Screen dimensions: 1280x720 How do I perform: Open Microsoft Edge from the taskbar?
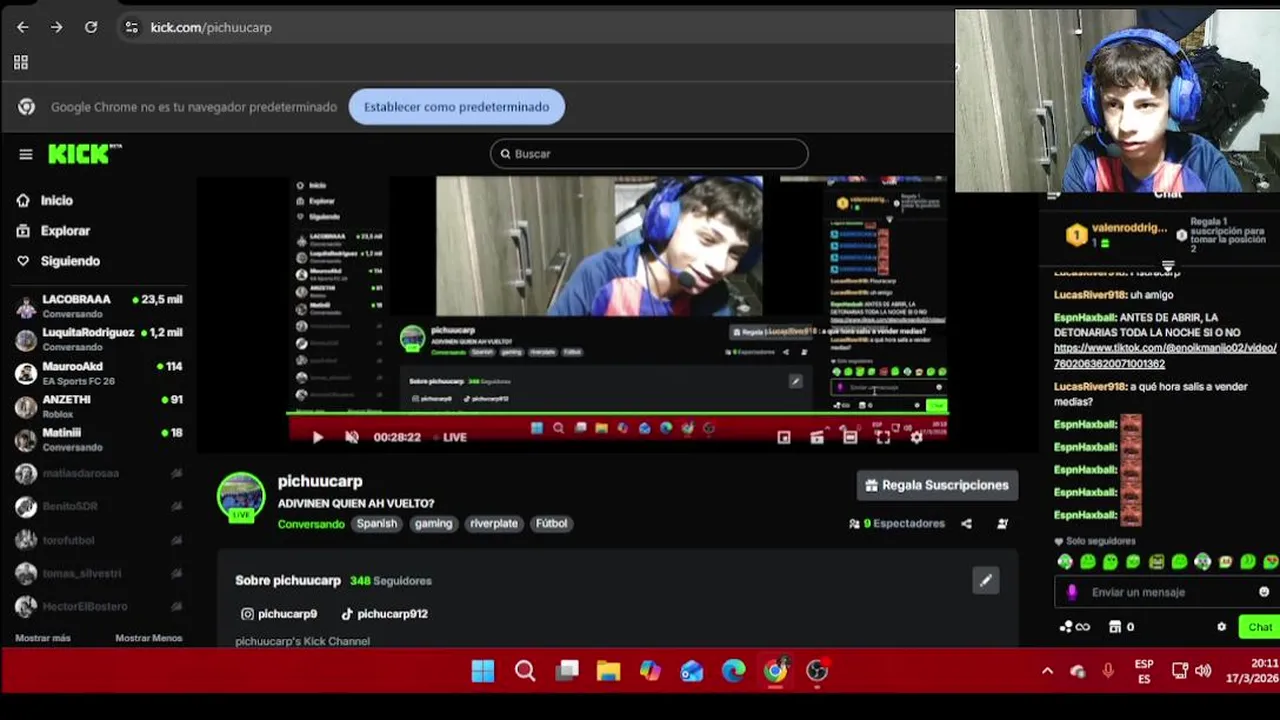tap(734, 671)
